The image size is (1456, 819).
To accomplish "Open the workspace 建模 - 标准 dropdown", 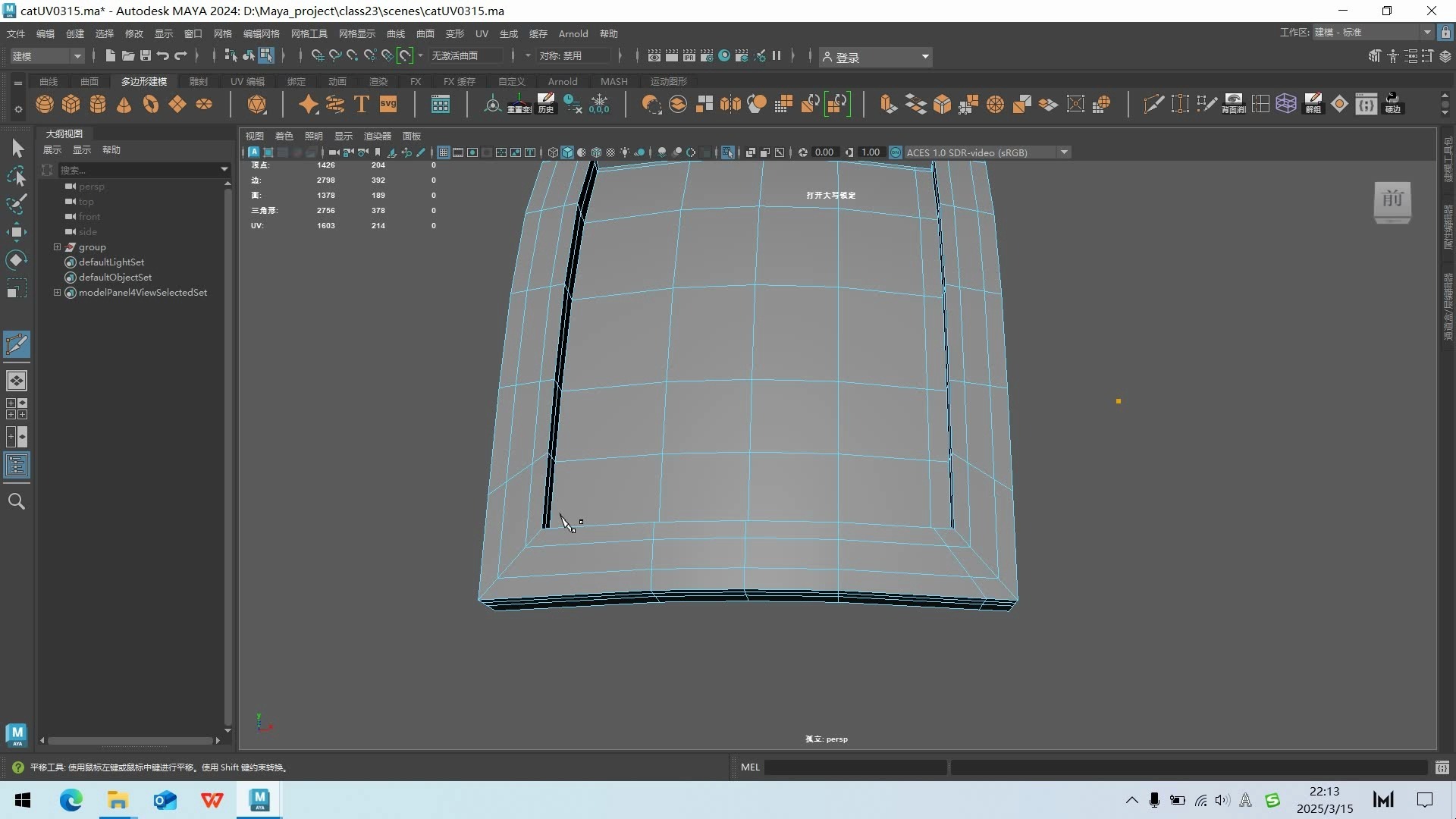I will tap(1373, 33).
